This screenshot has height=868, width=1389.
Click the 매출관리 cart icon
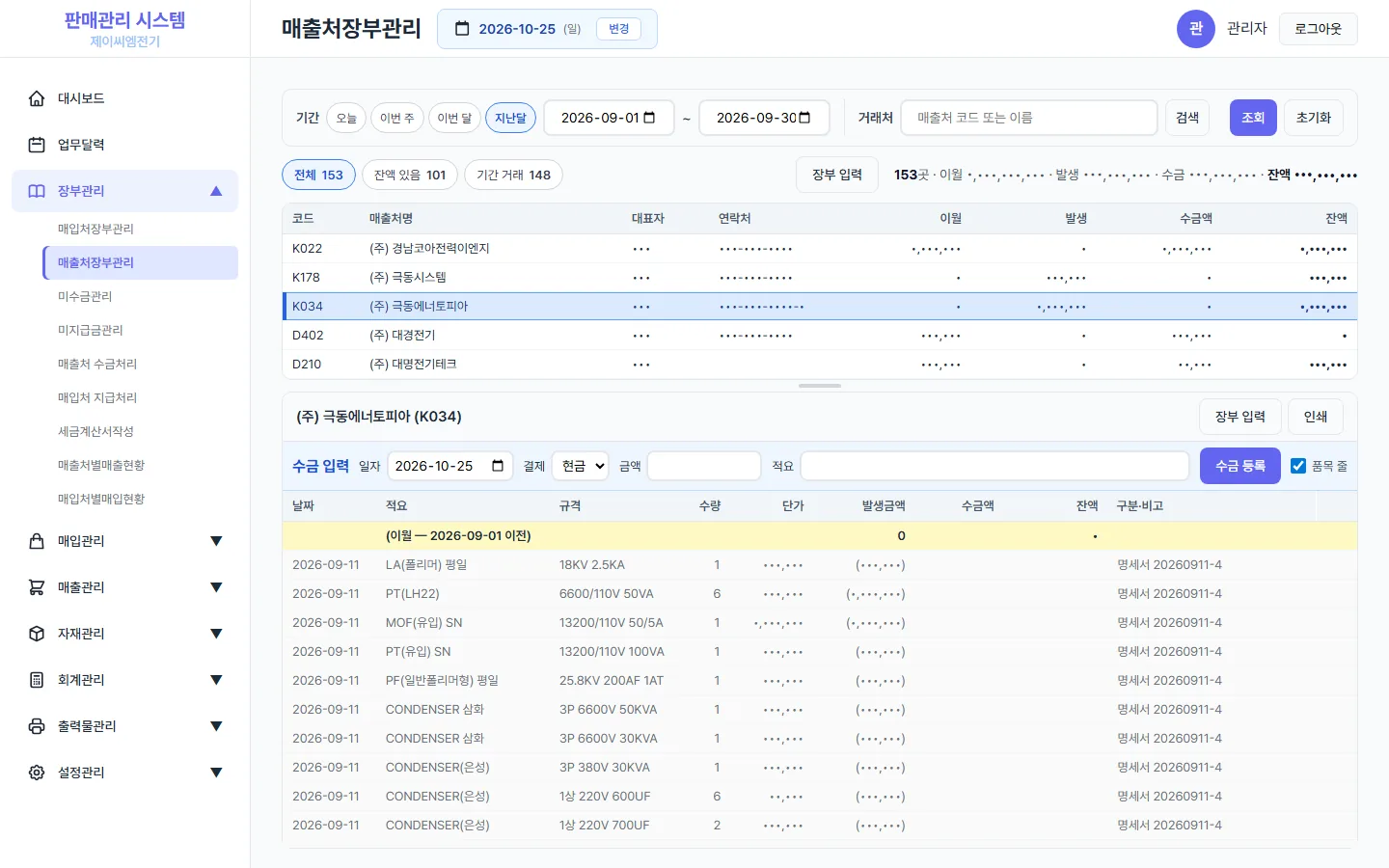point(37,587)
